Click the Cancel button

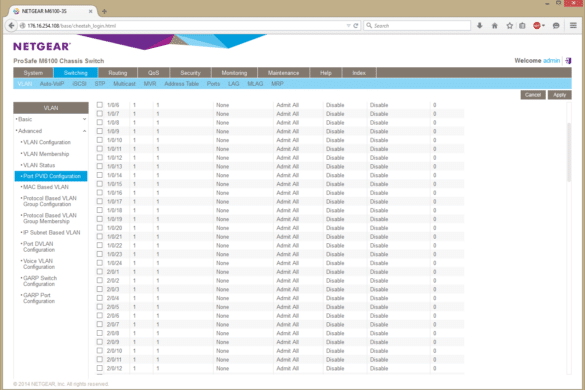pos(533,95)
